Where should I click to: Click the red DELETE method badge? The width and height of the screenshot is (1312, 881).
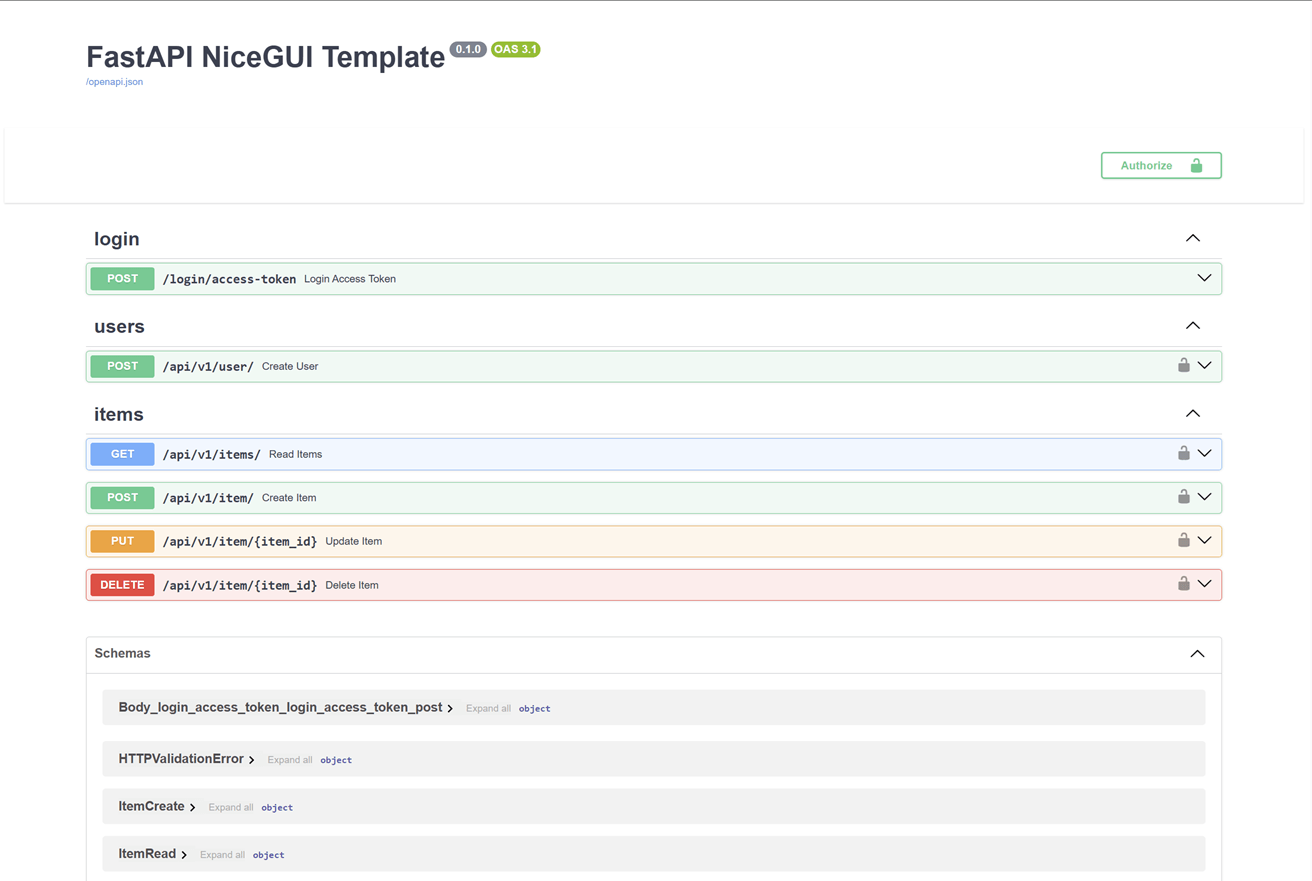coord(122,585)
